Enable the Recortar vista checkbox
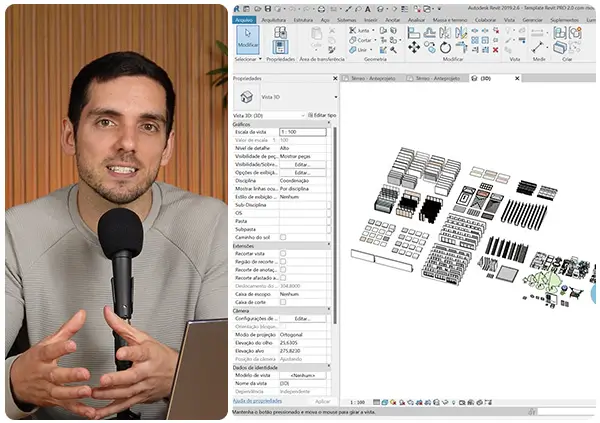Viewport: 600px width, 423px height. 283,254
